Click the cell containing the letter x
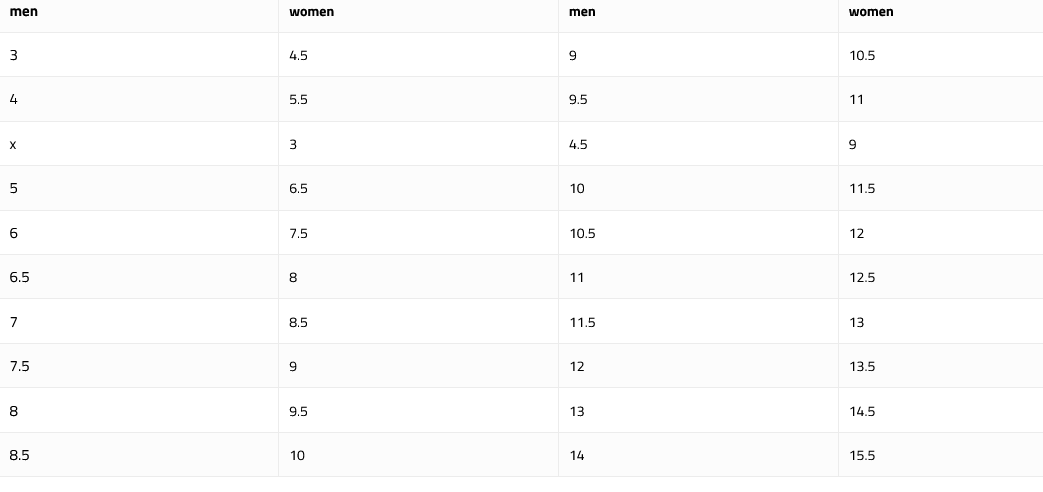 (13, 144)
